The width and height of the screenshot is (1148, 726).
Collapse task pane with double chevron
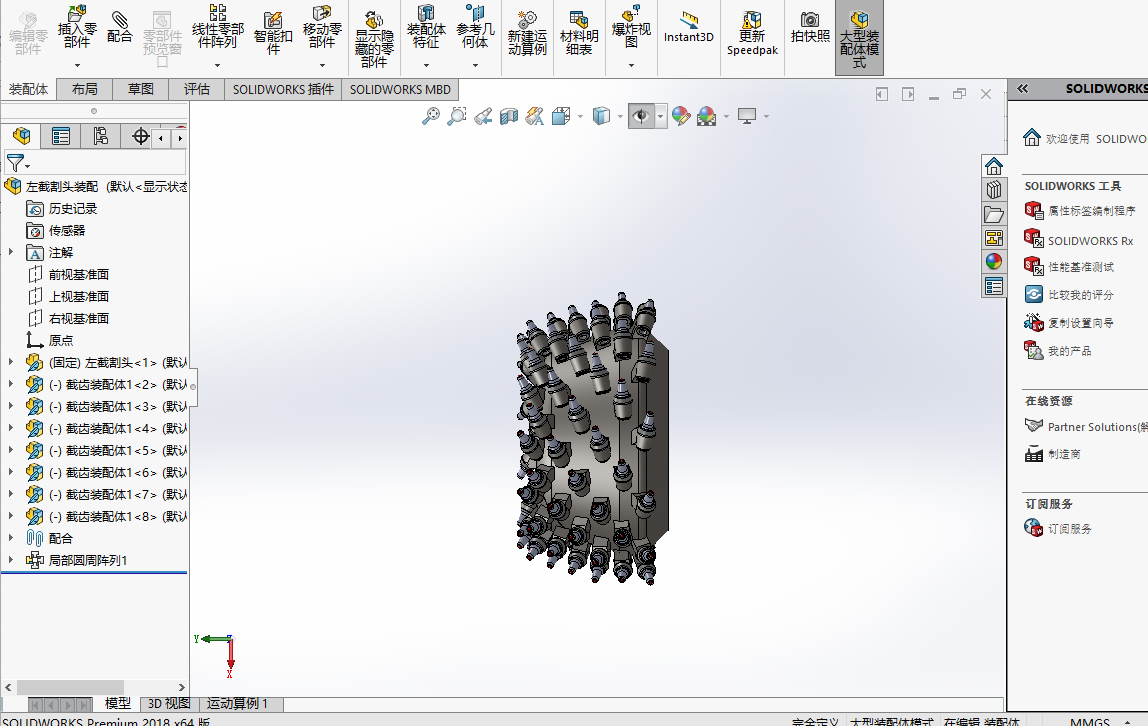point(1023,89)
